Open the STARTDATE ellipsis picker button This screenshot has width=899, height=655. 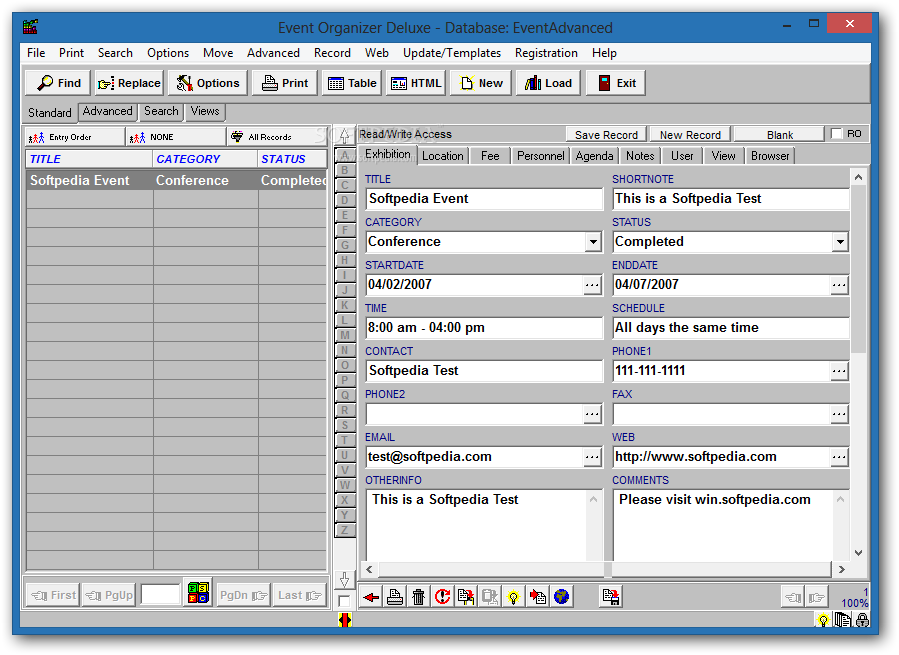(592, 285)
